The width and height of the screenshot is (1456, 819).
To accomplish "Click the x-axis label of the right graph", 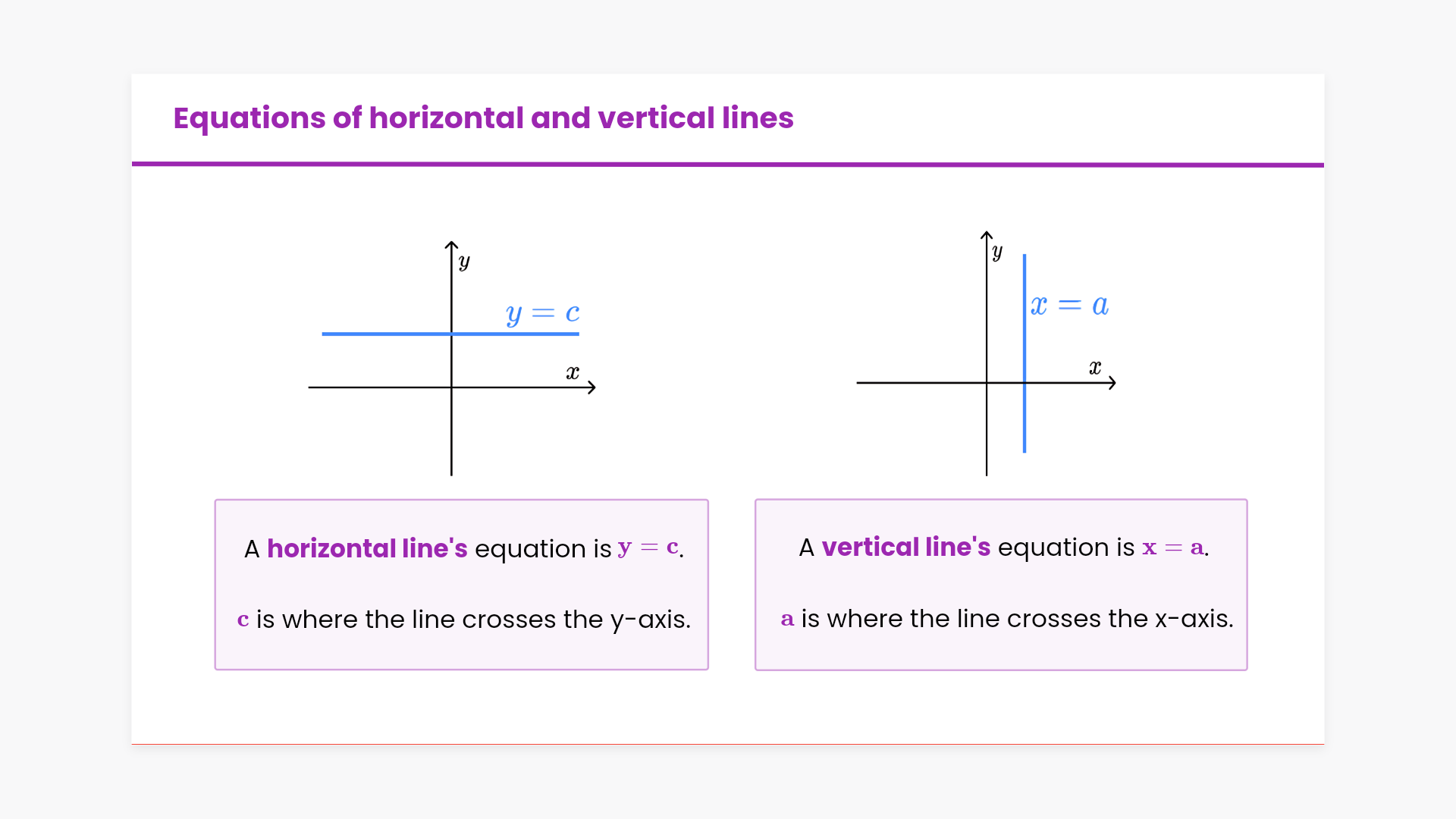I will pos(1095,368).
